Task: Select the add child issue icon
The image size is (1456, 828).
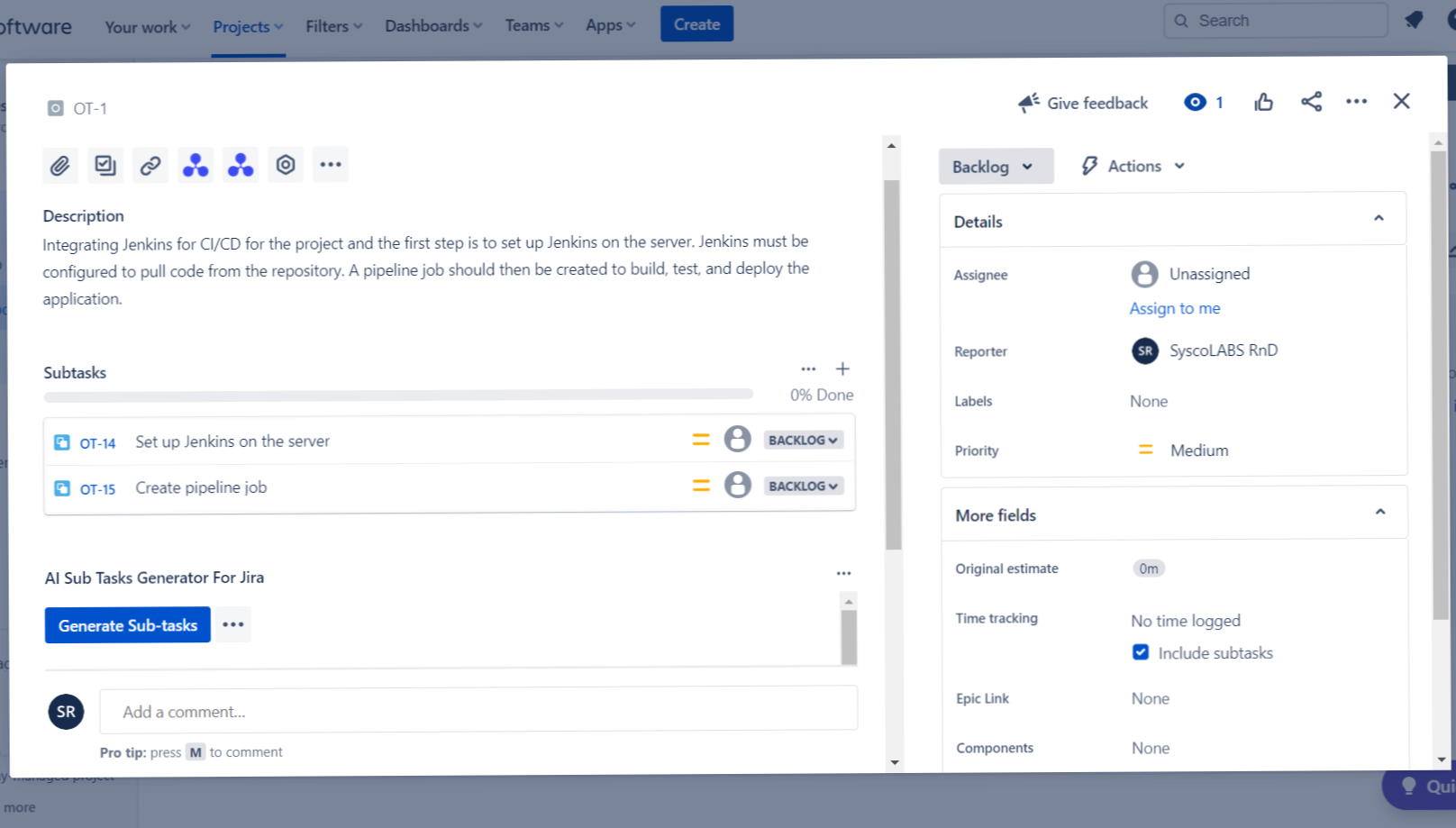Action: coord(105,165)
